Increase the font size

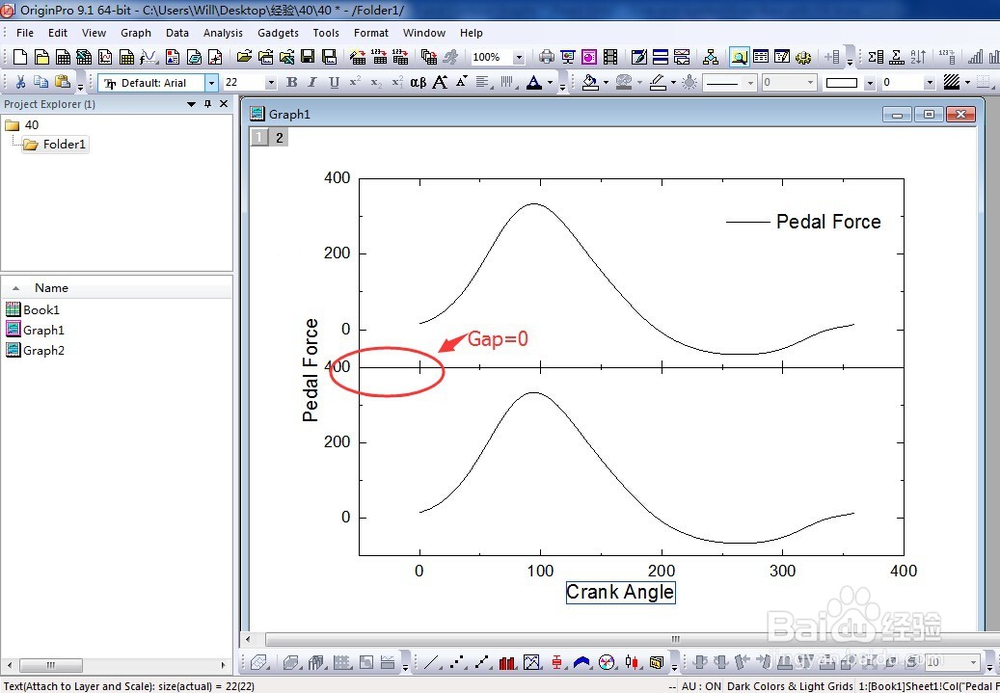pyautogui.click(x=439, y=82)
